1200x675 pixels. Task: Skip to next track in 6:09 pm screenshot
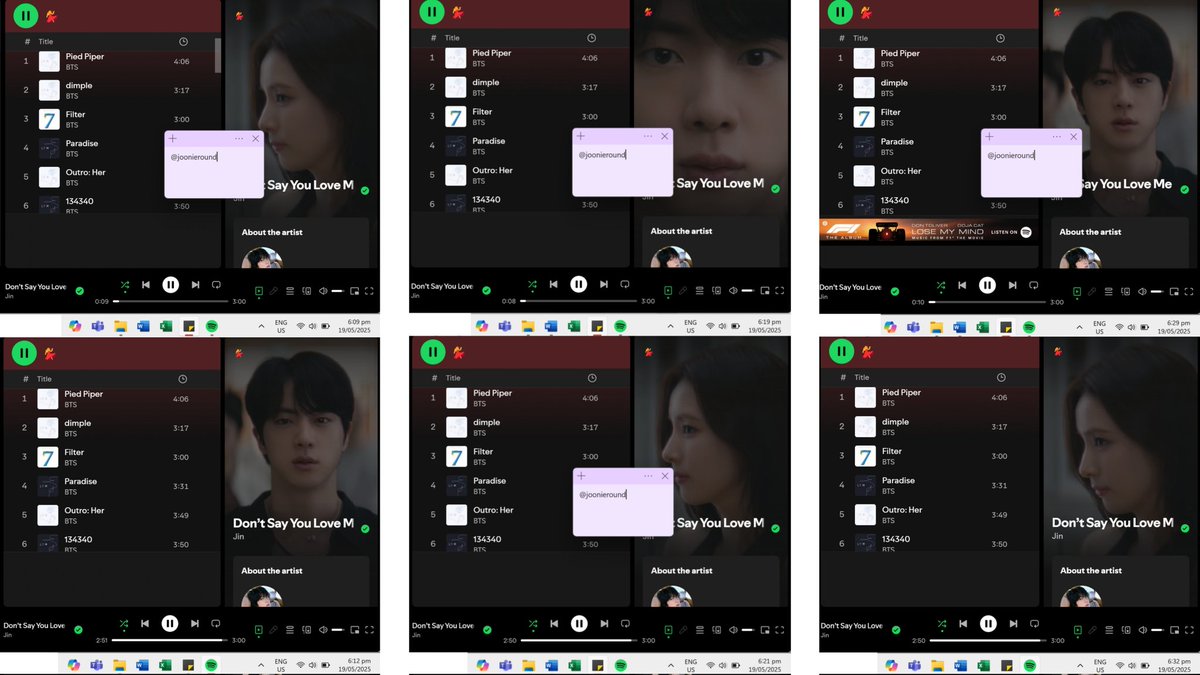[195, 285]
